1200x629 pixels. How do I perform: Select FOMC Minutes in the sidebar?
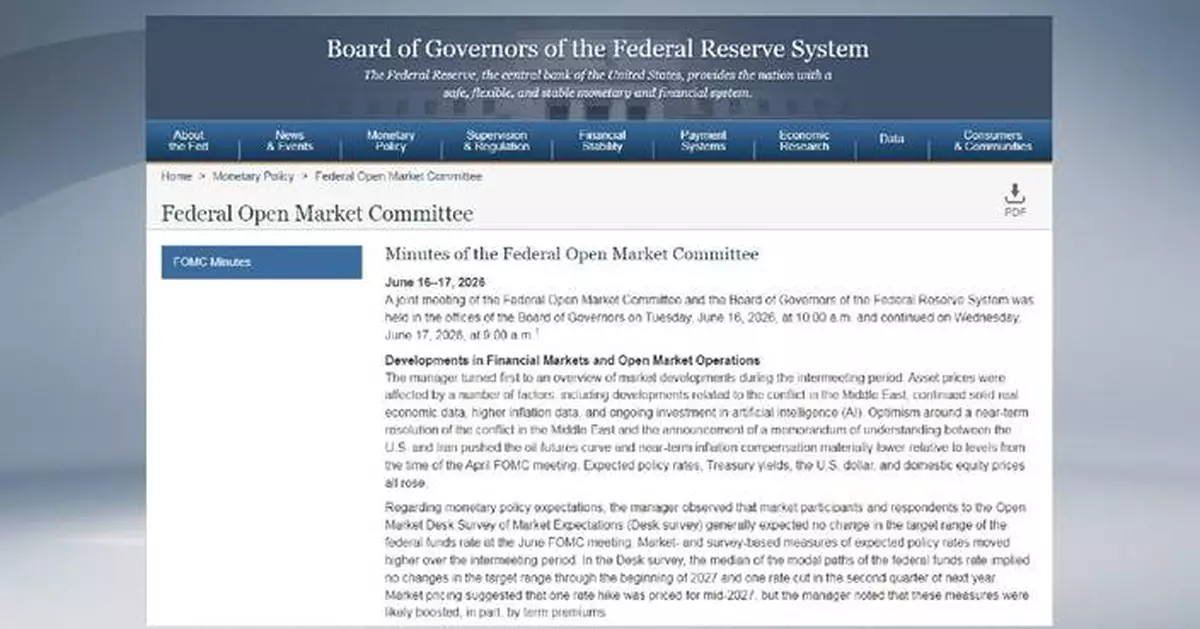point(261,262)
